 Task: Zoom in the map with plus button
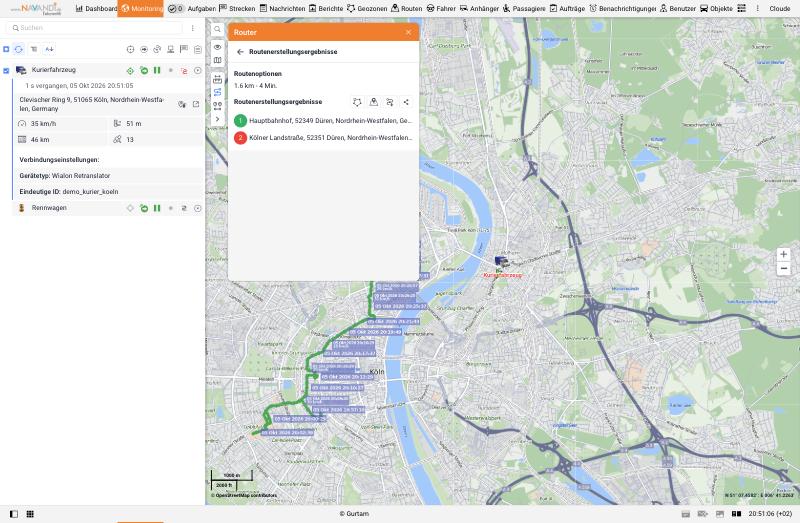784,254
